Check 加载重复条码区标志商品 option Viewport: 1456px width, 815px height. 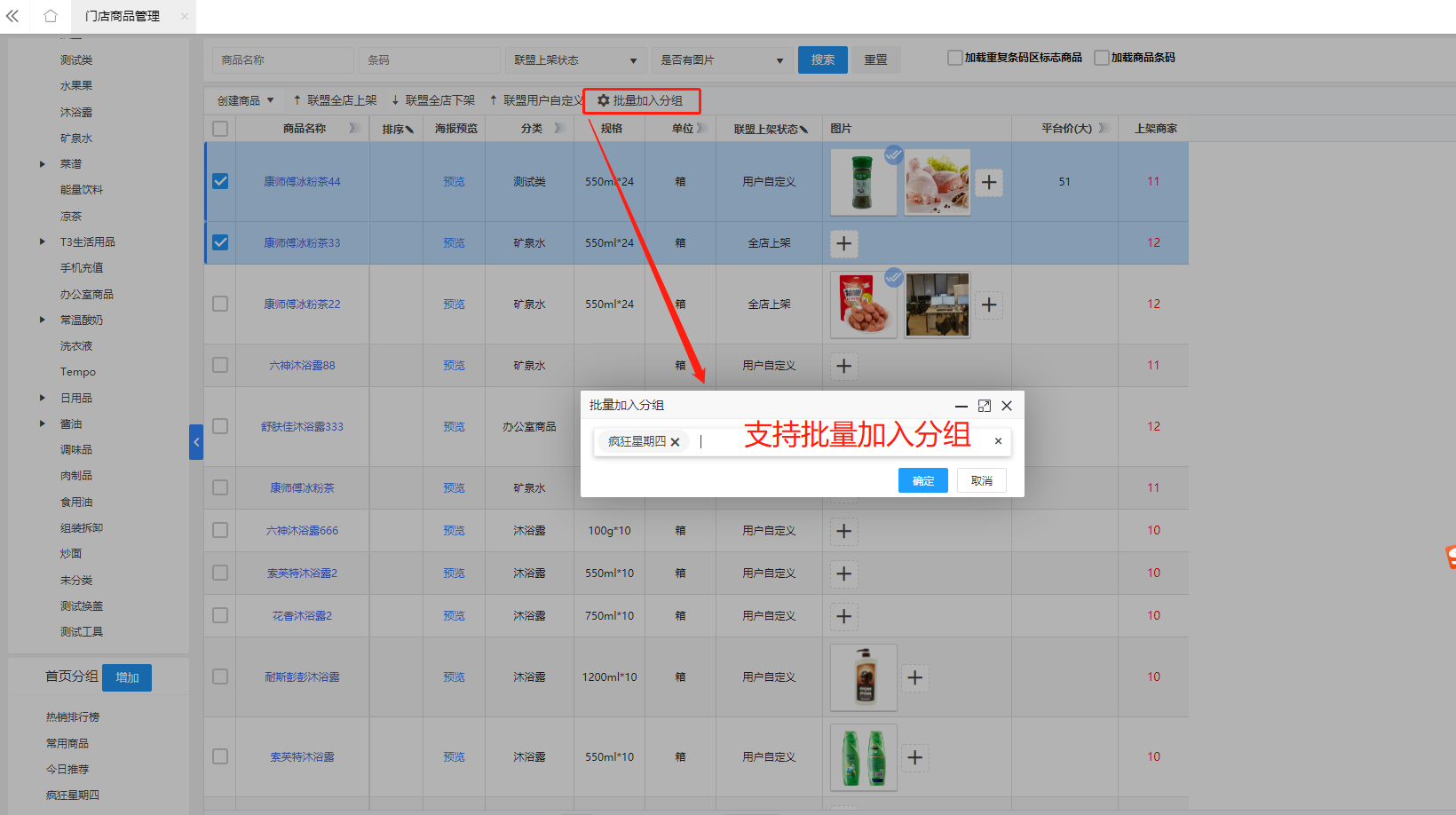coord(955,58)
